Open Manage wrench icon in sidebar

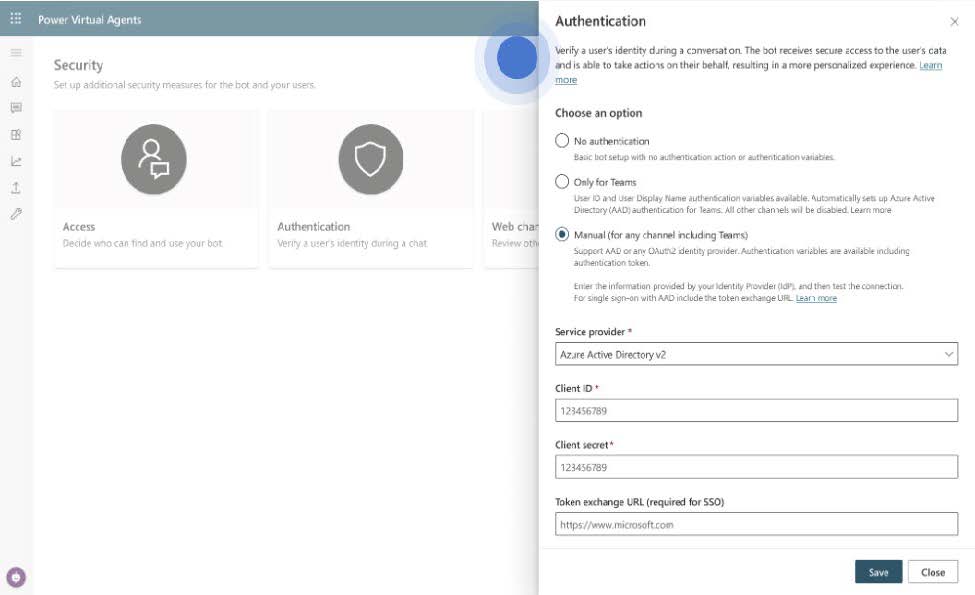point(16,214)
